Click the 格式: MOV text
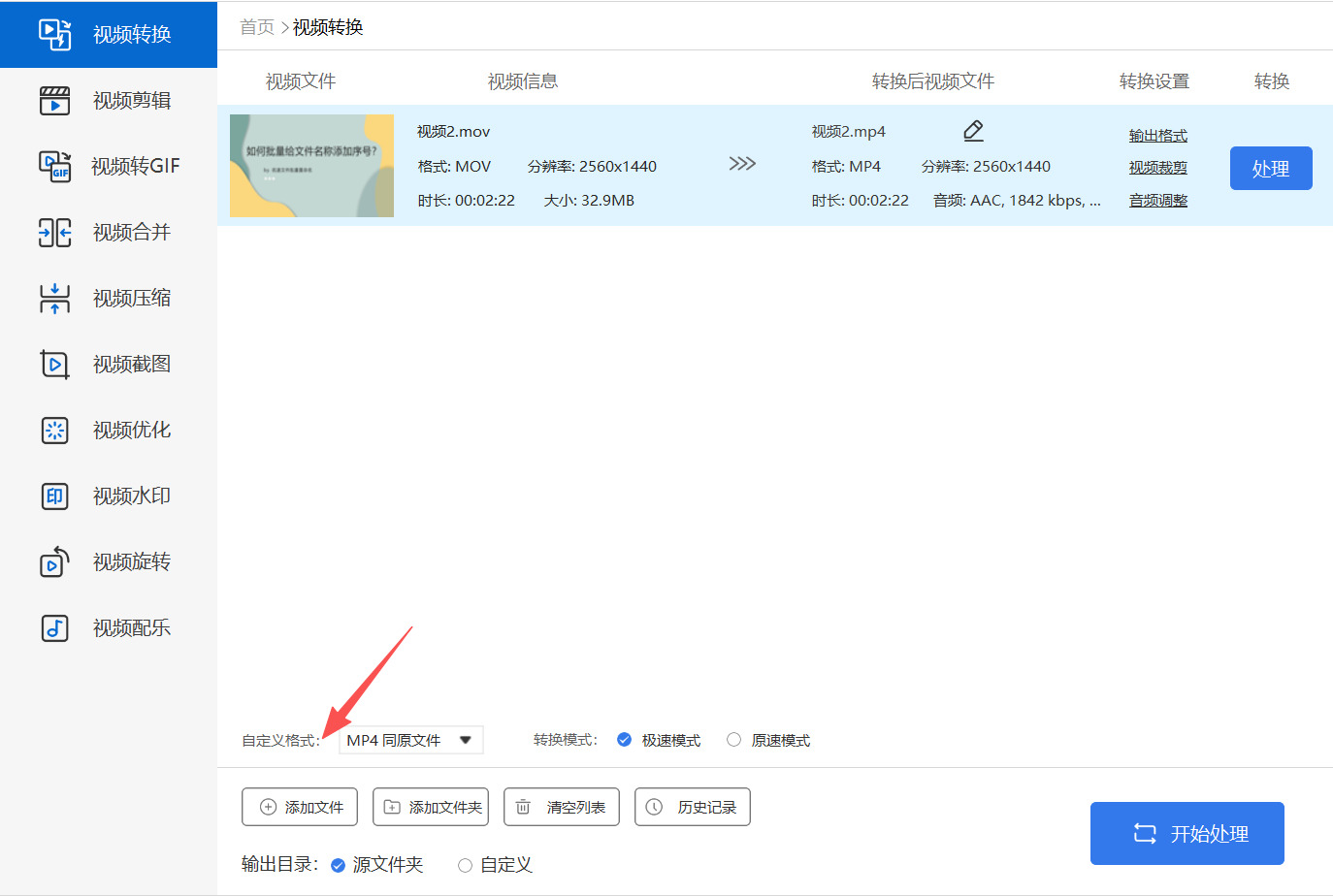Viewport: 1333px width, 896px height. pyautogui.click(x=455, y=167)
